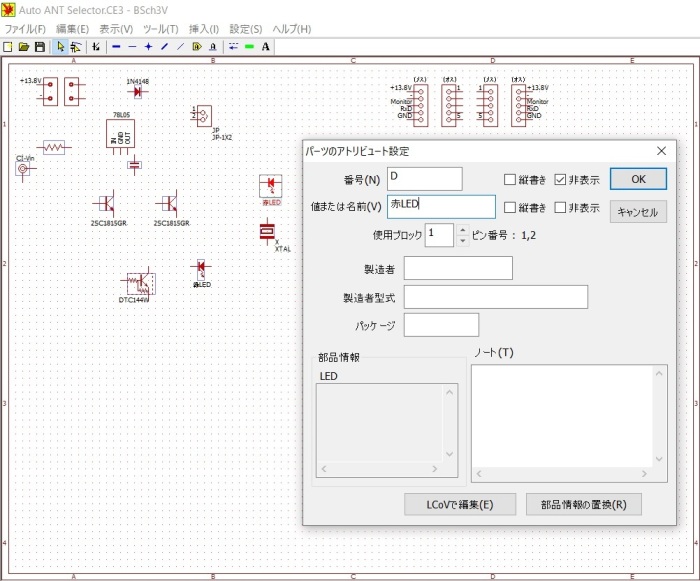
Task: Select the bold A text tool
Action: pos(265,46)
